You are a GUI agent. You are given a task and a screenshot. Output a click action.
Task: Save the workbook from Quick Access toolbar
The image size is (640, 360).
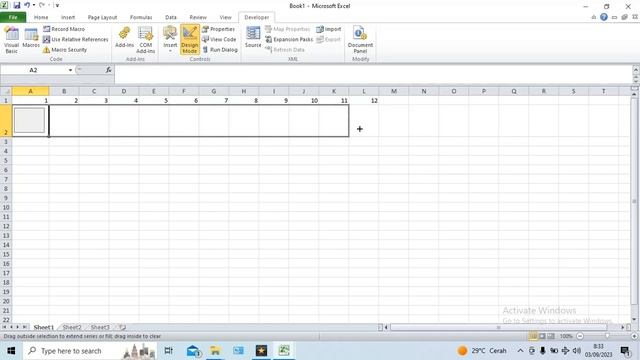17,5
